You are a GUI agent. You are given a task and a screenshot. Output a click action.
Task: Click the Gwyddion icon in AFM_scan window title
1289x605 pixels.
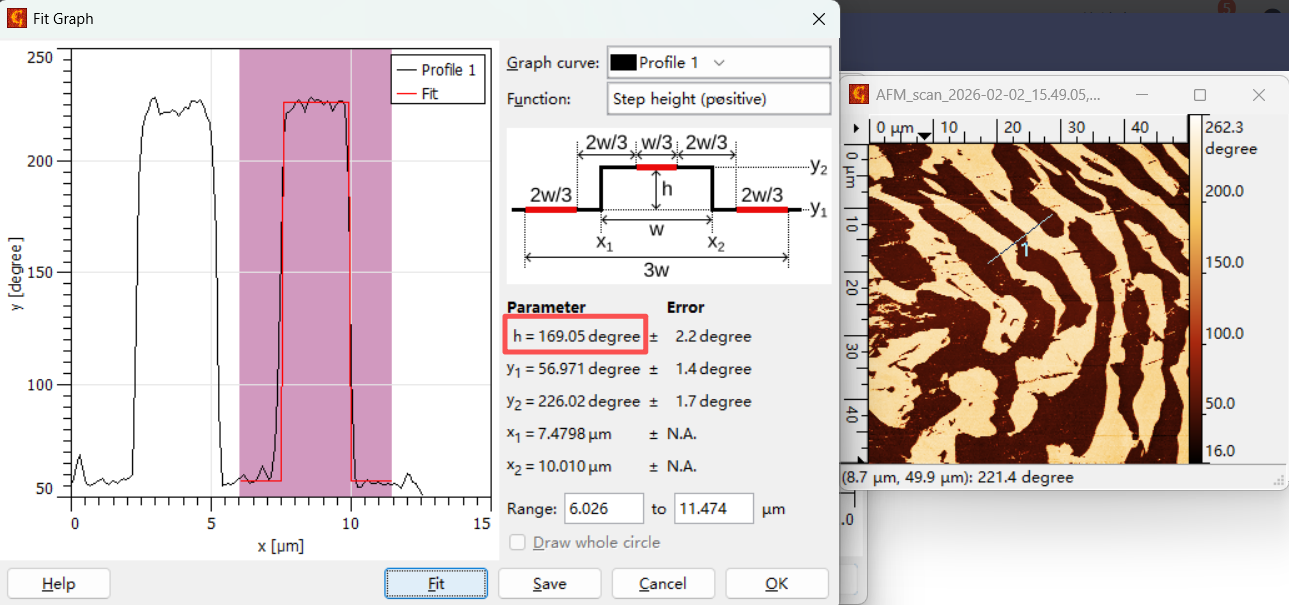pyautogui.click(x=858, y=95)
